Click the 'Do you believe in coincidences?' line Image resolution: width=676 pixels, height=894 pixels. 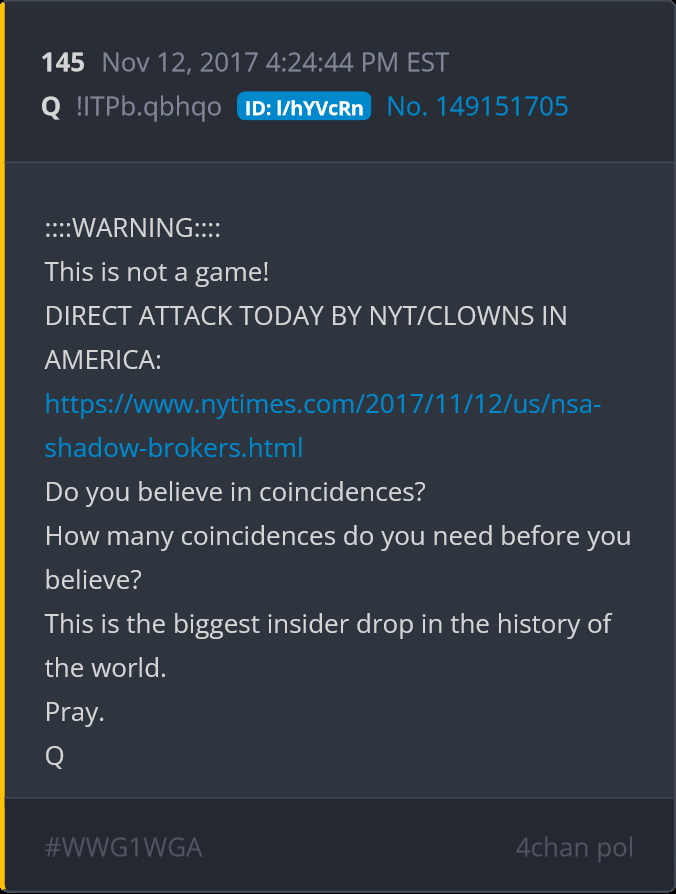[x=235, y=492]
